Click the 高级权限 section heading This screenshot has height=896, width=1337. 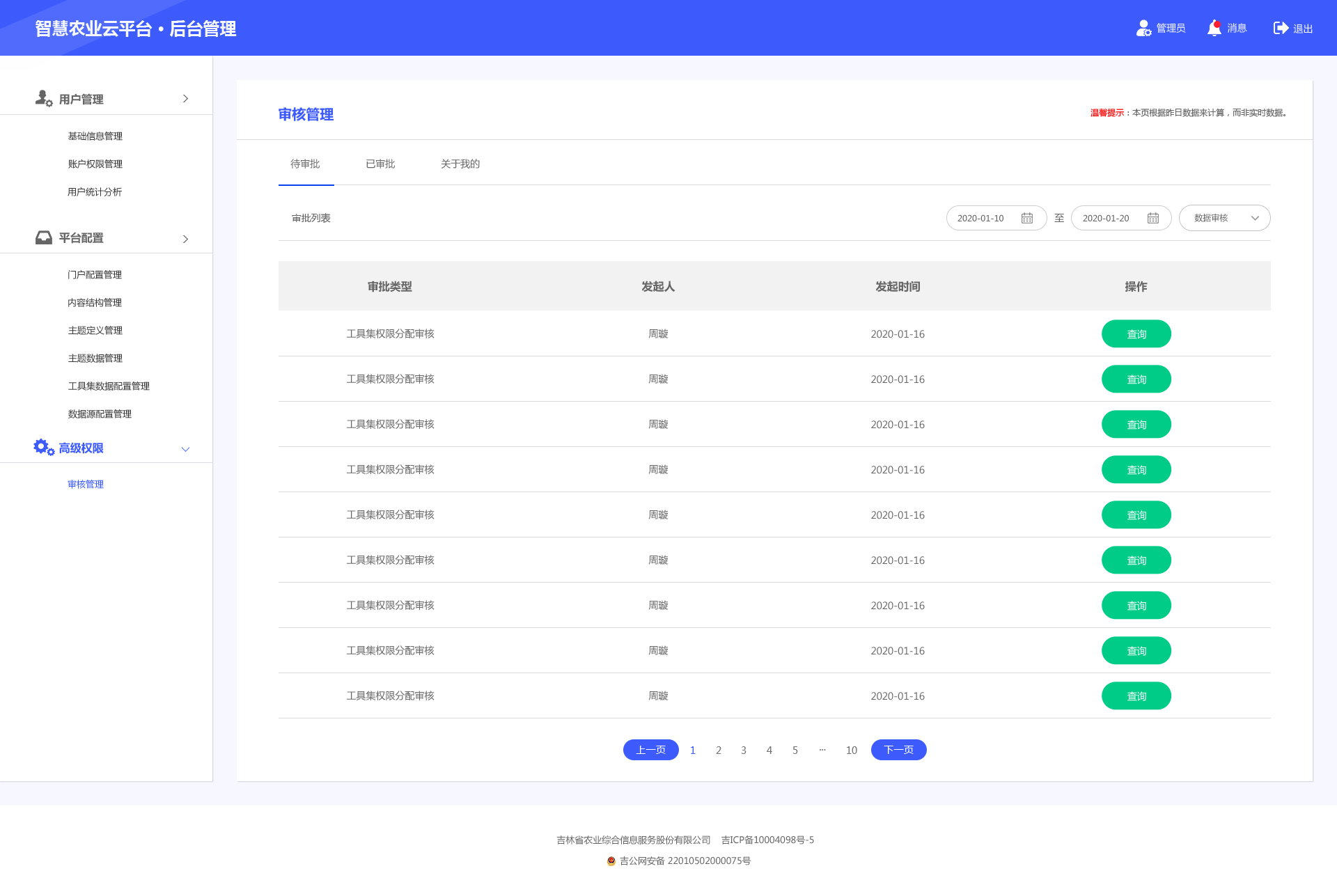pyautogui.click(x=81, y=448)
